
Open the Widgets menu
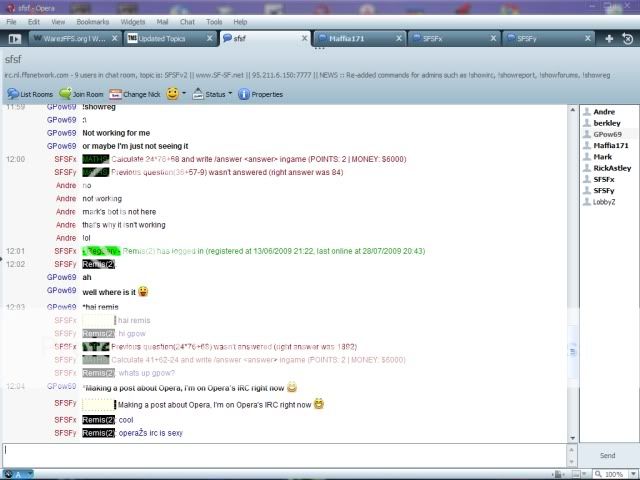coord(133,22)
